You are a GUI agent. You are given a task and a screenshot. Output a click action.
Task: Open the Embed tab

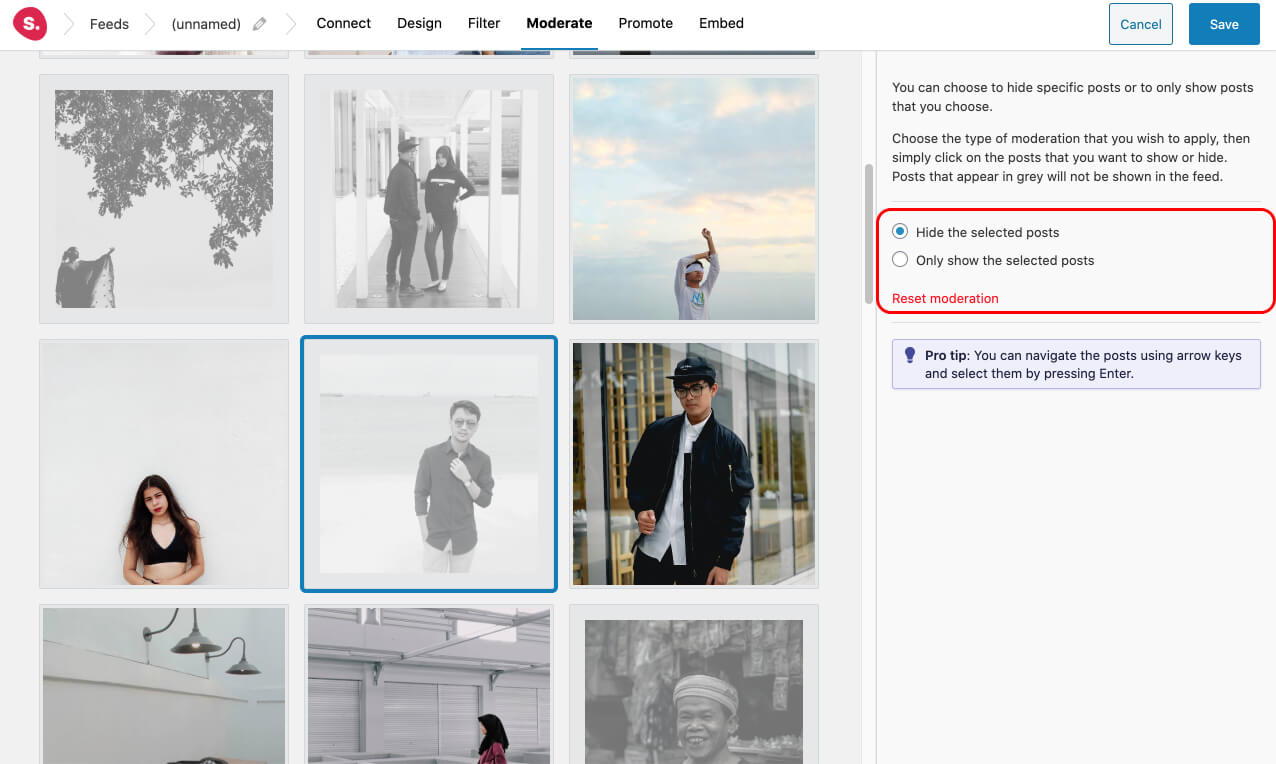[721, 23]
